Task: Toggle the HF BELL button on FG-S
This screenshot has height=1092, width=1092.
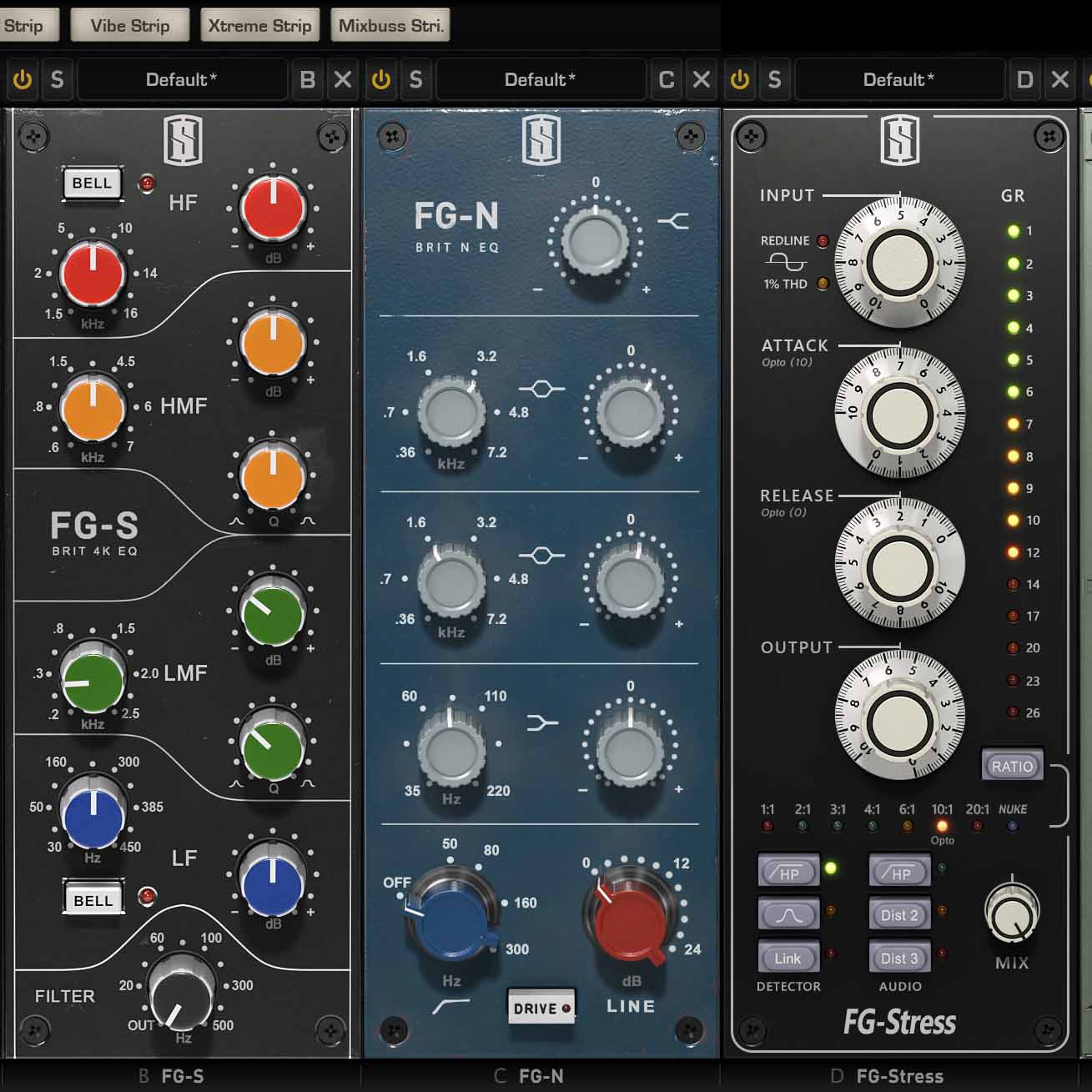Action: pyautogui.click(x=92, y=184)
